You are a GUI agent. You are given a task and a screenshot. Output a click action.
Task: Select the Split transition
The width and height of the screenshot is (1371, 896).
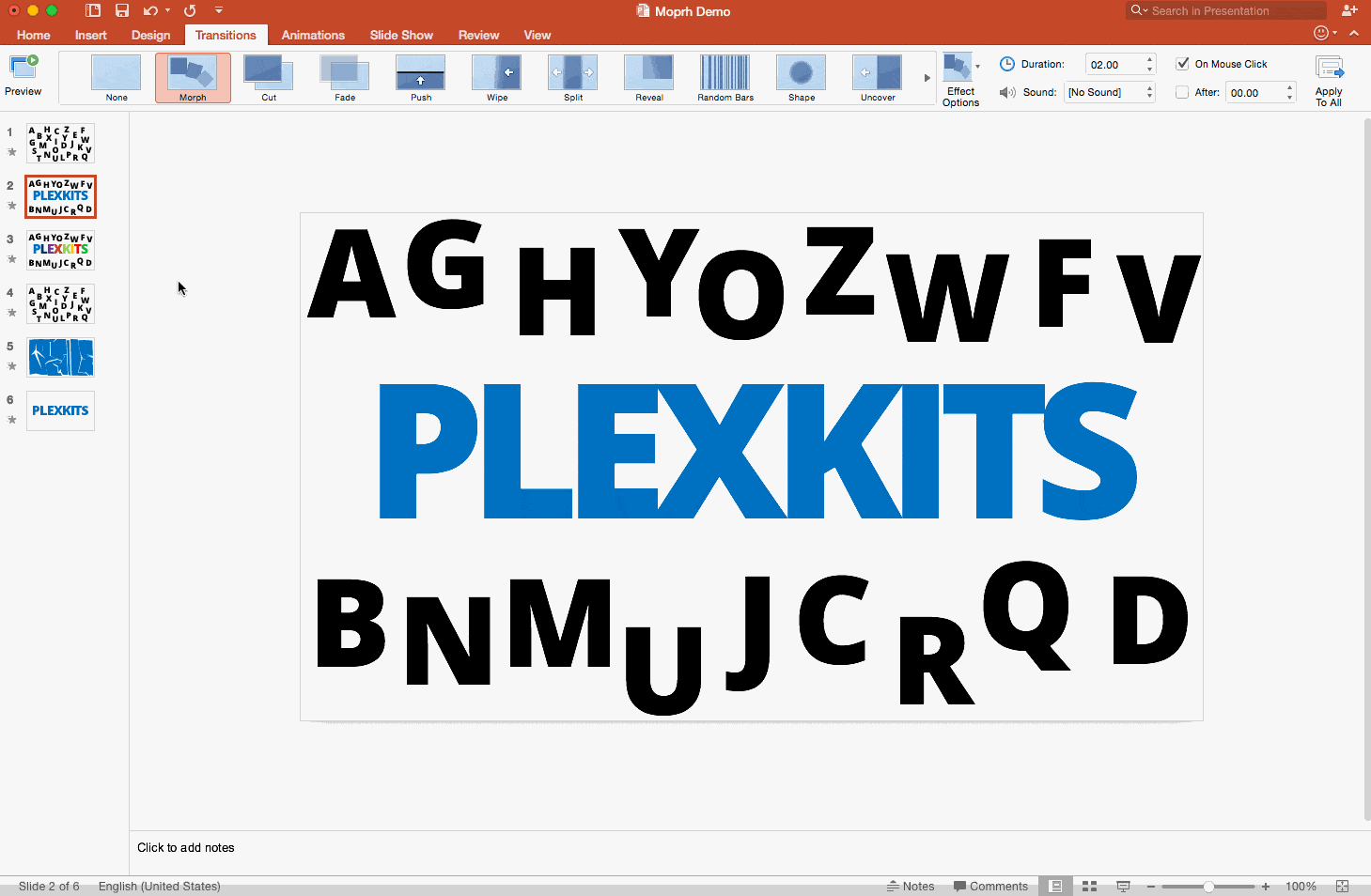coord(572,77)
